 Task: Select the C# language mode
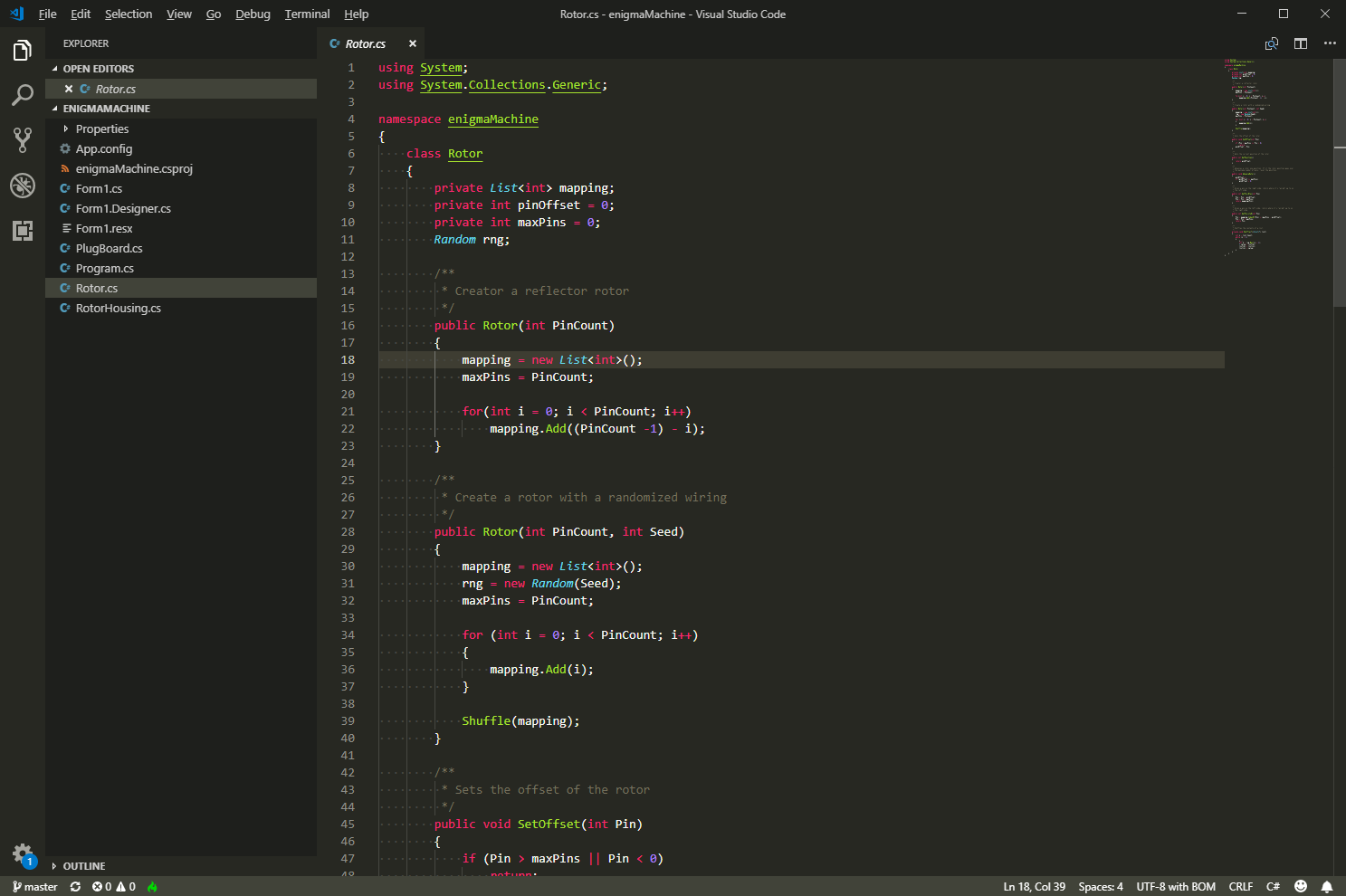pos(1273,887)
